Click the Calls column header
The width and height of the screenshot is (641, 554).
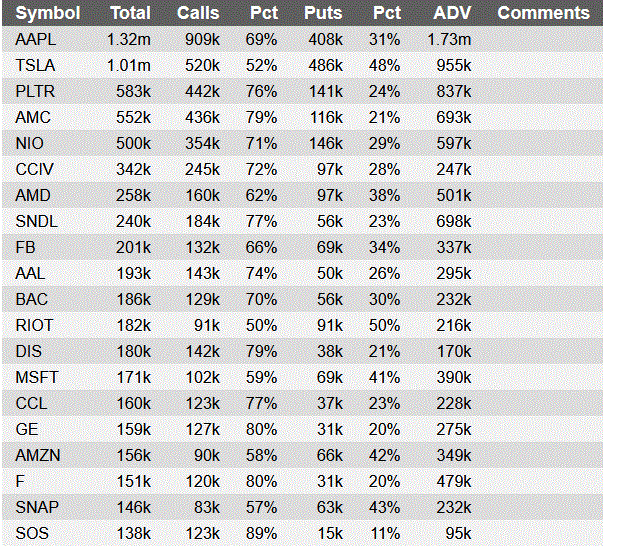[x=198, y=13]
